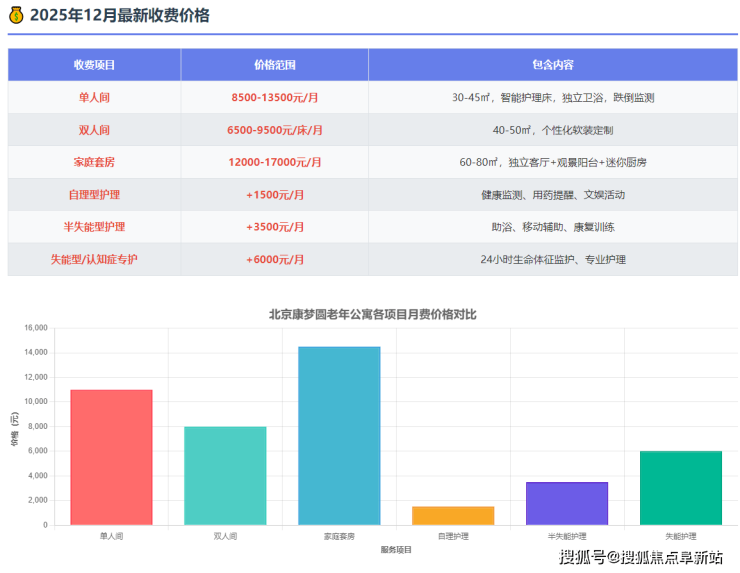
Task: Click the 8500-13500元/月 price cell
Action: point(274,98)
